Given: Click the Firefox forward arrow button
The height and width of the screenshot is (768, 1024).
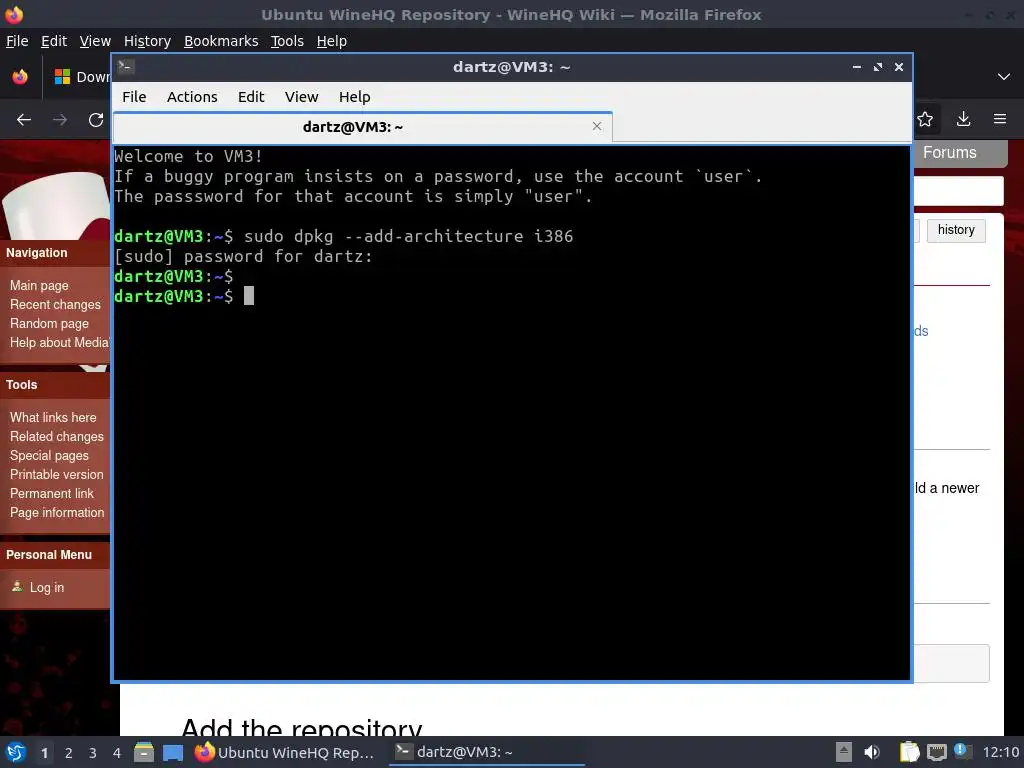Looking at the screenshot, I should [60, 120].
